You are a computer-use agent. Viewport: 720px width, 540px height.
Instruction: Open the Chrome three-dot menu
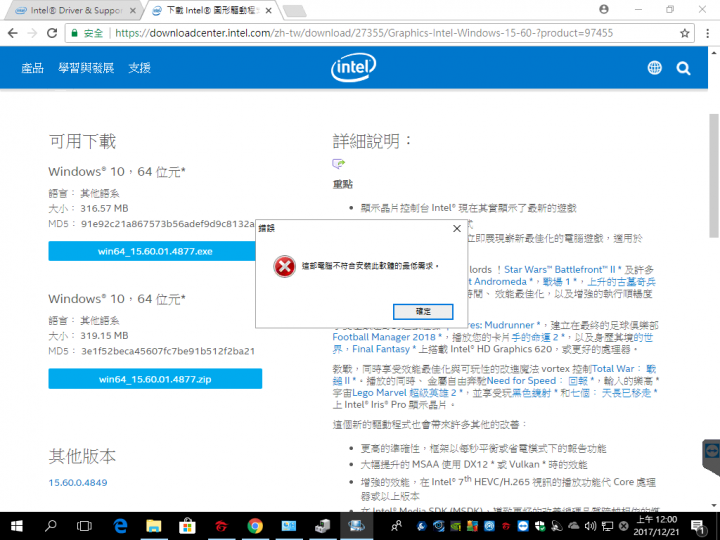pyautogui.click(x=708, y=33)
